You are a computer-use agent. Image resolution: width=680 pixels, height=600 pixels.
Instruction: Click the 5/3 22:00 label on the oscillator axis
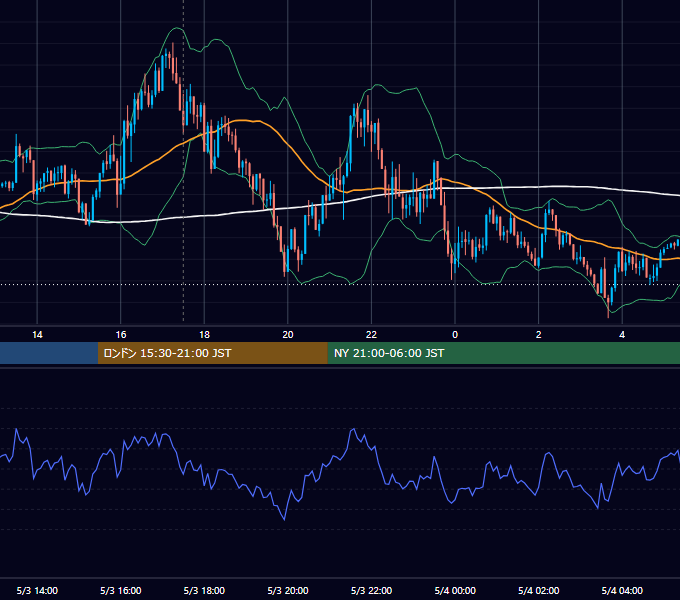(371, 590)
